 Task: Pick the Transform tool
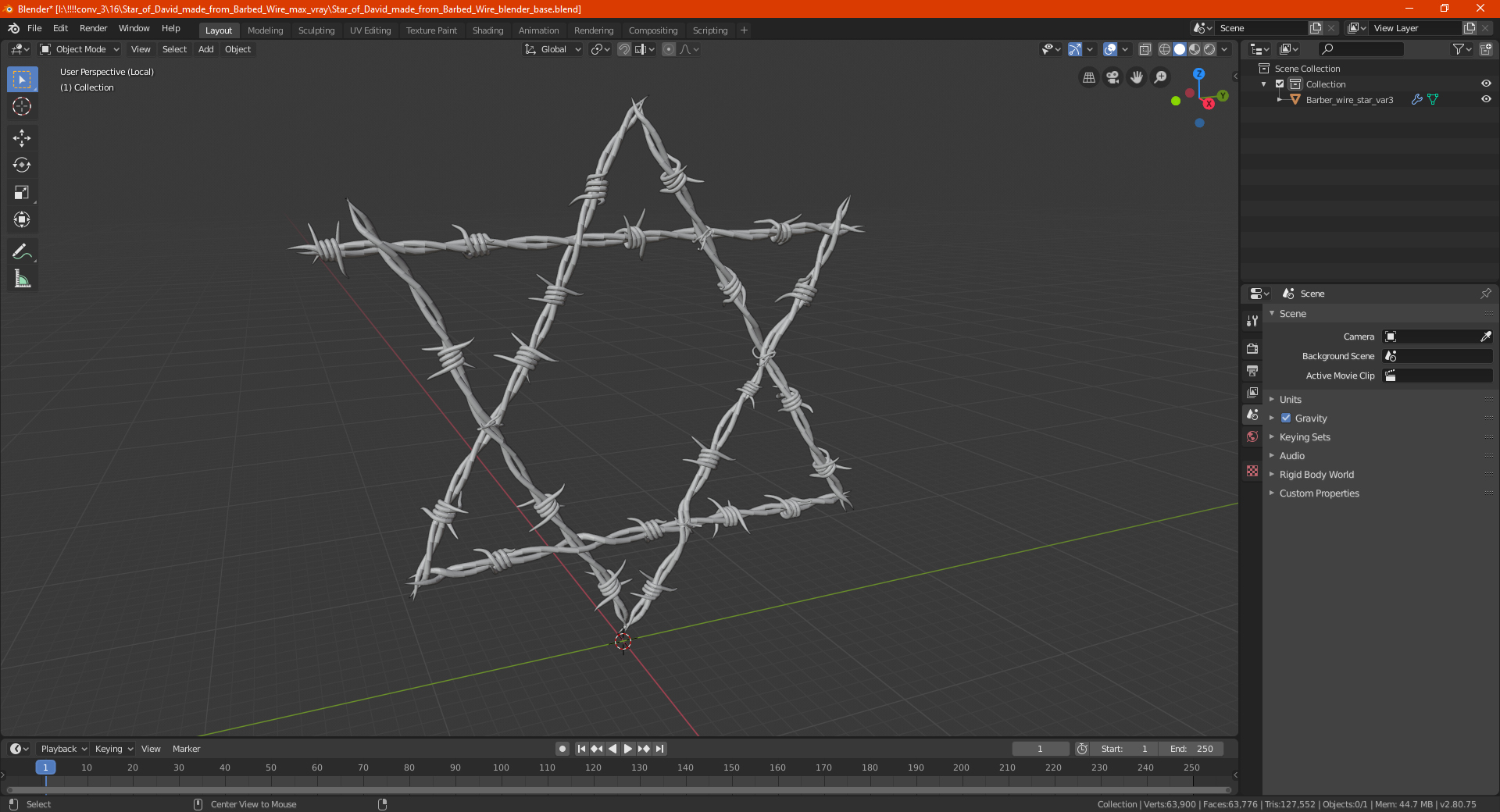[22, 219]
